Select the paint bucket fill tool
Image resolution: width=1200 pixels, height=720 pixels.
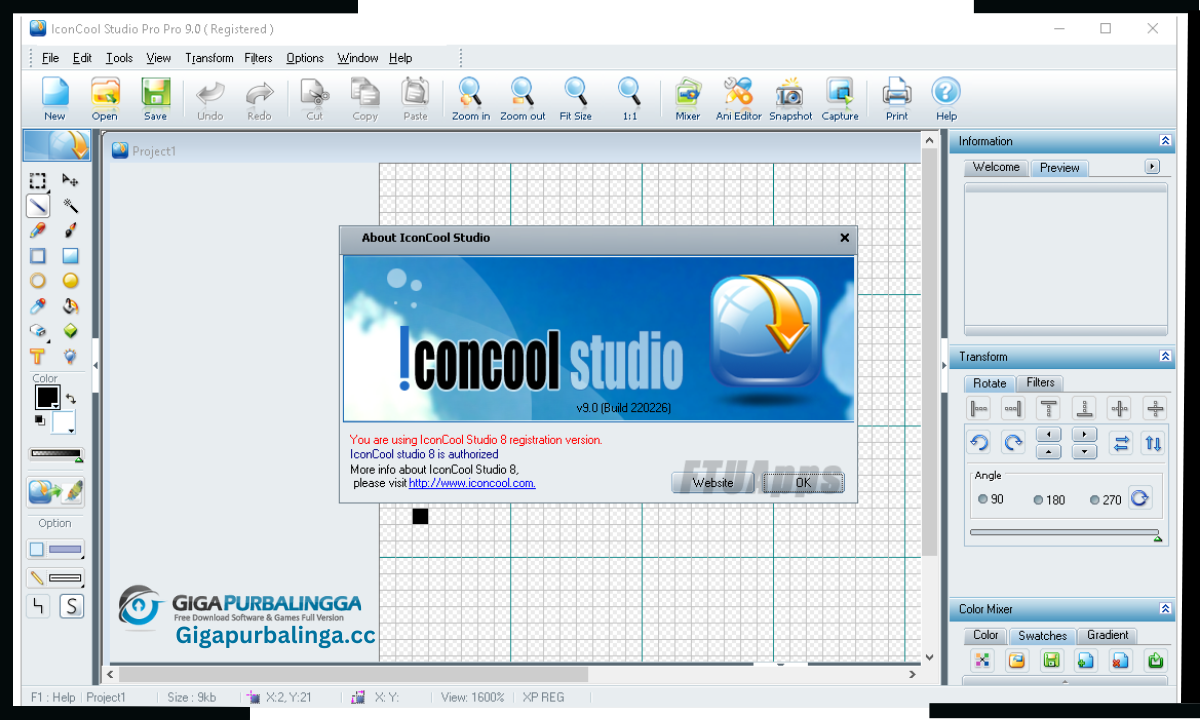coord(70,306)
